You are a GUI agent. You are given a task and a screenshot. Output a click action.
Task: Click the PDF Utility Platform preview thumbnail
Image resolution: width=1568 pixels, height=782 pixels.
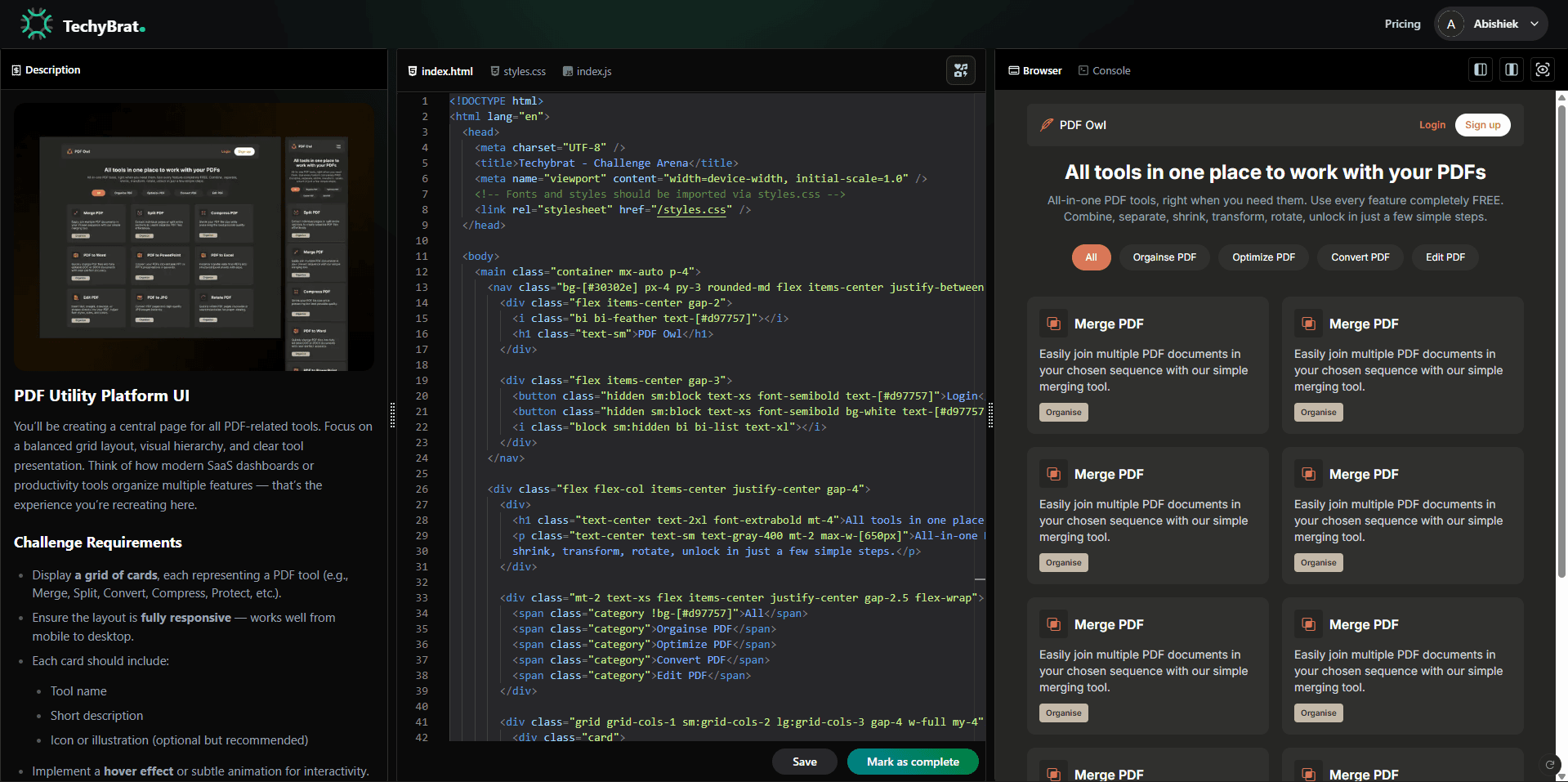tap(194, 236)
